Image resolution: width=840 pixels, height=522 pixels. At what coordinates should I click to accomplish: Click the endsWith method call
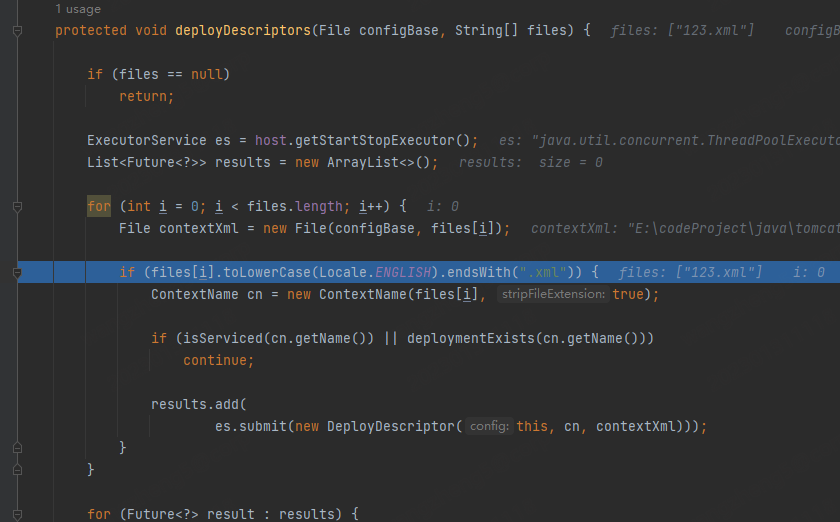(x=479, y=272)
